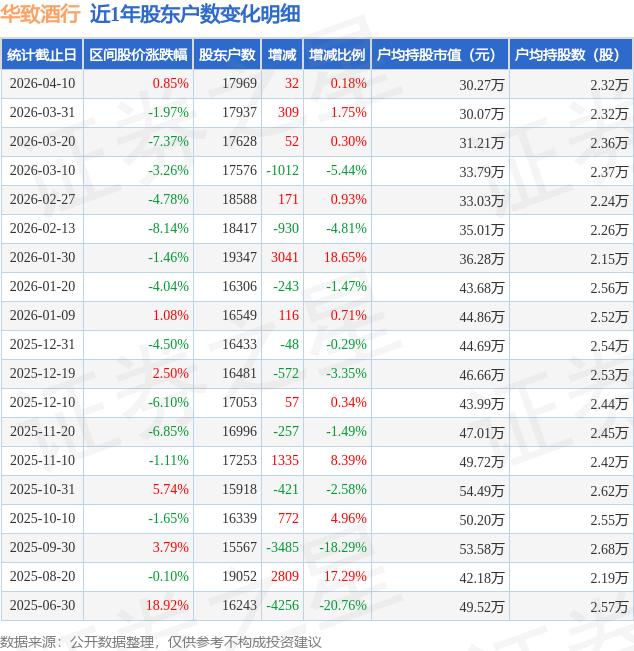Select the 2026-01-30 date row

42,257
